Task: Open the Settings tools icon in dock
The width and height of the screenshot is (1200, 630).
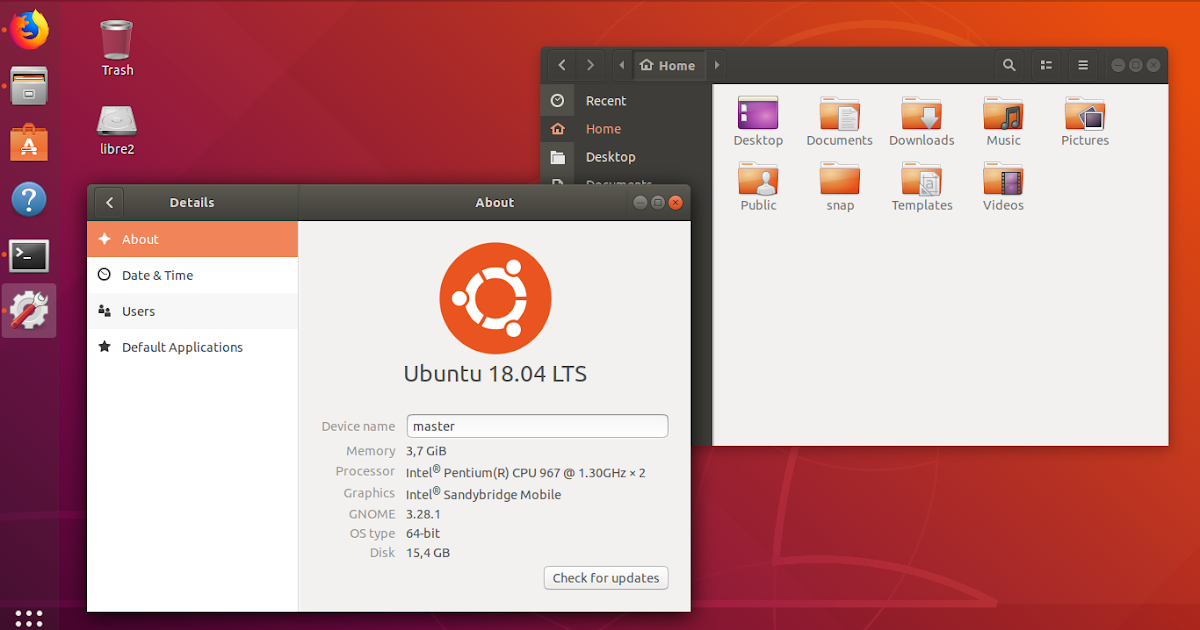Action: point(29,311)
